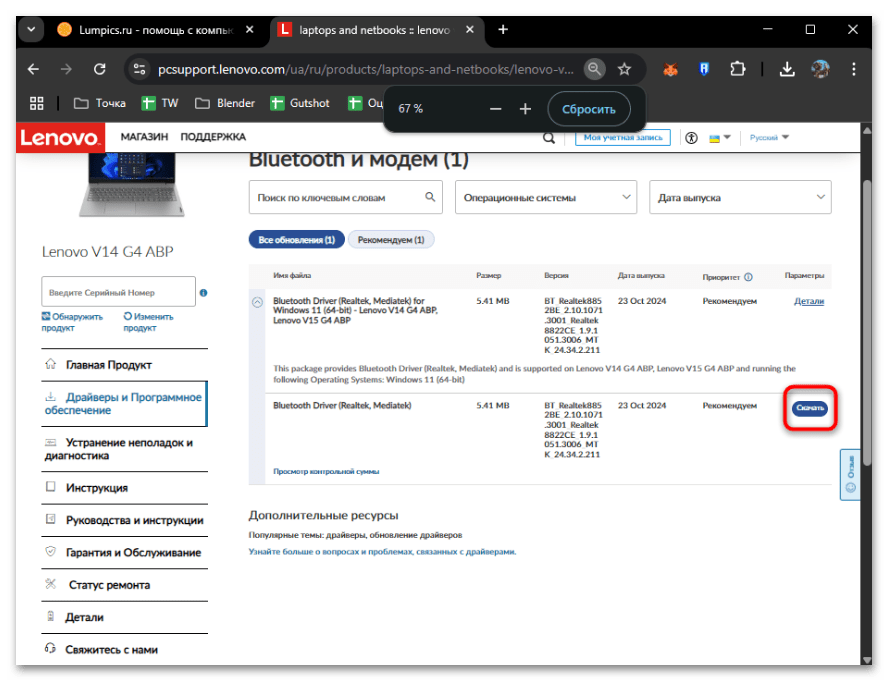Expand the Русский language dropdown
888x681 pixels.
[x=769, y=138]
